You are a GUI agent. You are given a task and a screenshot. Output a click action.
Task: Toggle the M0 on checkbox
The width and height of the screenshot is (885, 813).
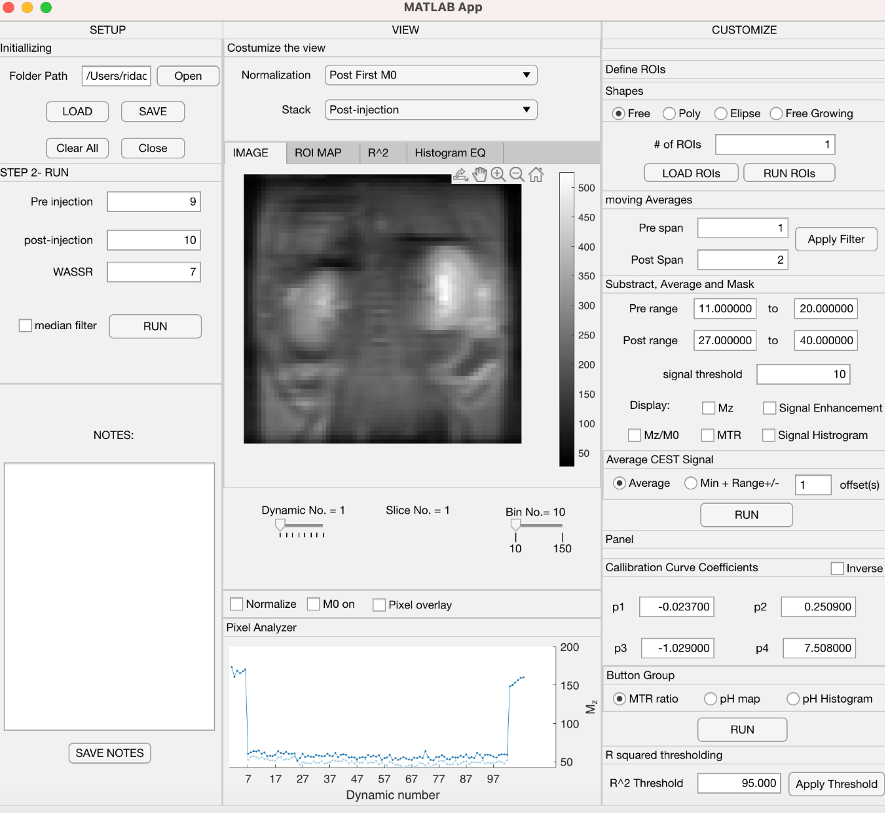pyautogui.click(x=313, y=604)
